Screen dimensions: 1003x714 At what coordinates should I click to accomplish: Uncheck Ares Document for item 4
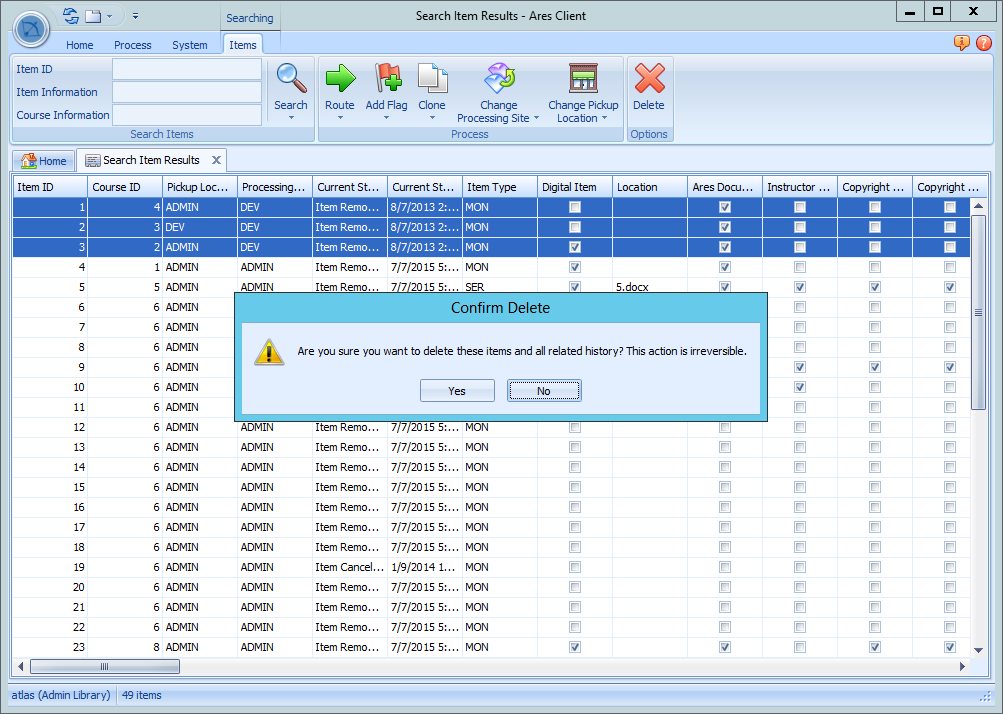pos(723,267)
